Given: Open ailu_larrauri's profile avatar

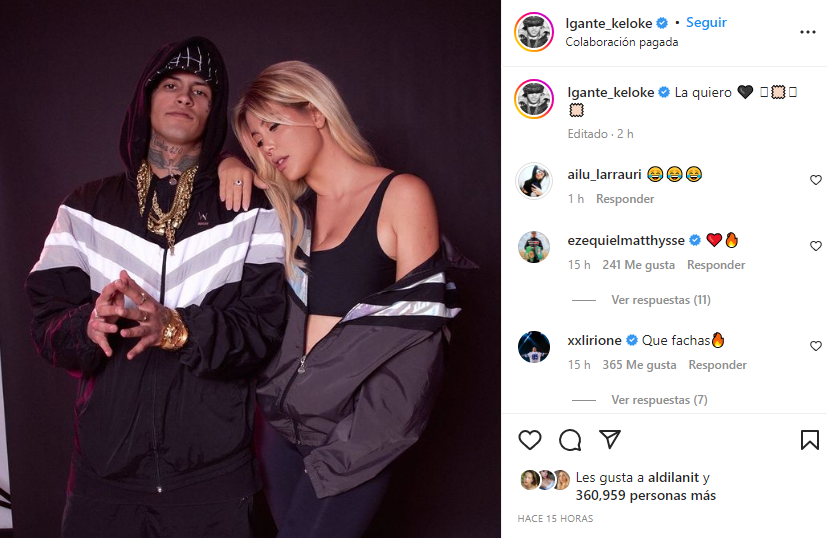Looking at the screenshot, I should point(534,180).
